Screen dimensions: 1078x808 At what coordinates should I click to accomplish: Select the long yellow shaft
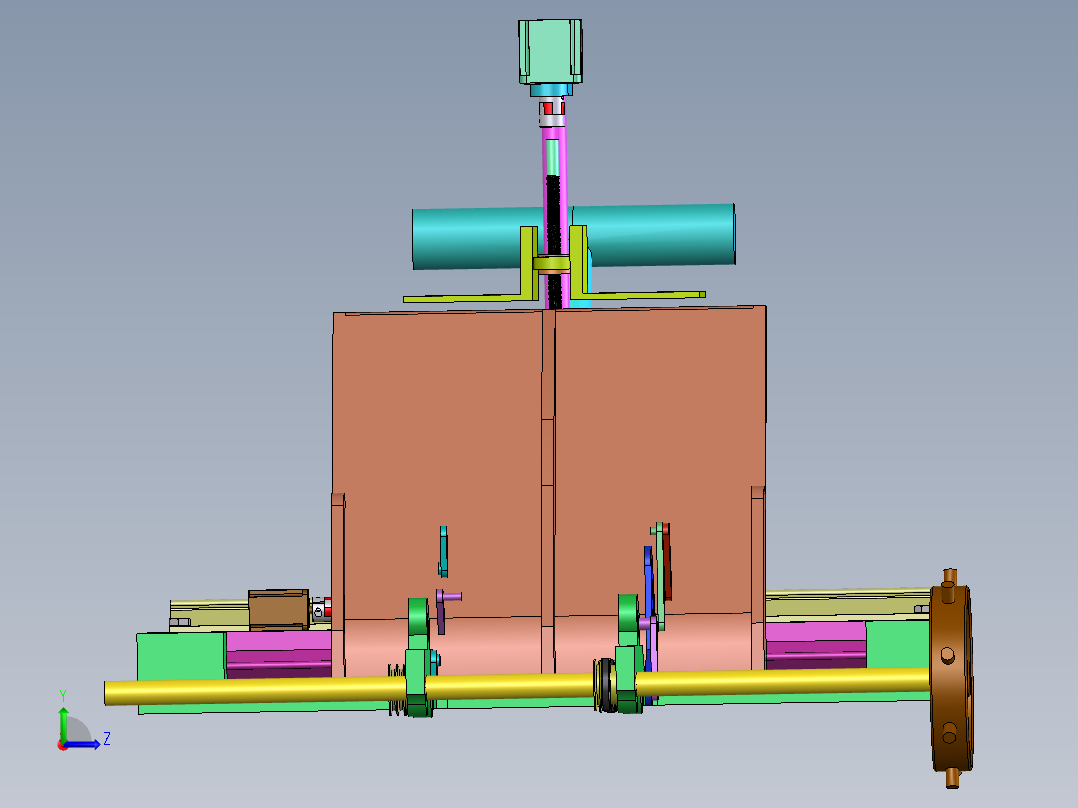pos(516,687)
